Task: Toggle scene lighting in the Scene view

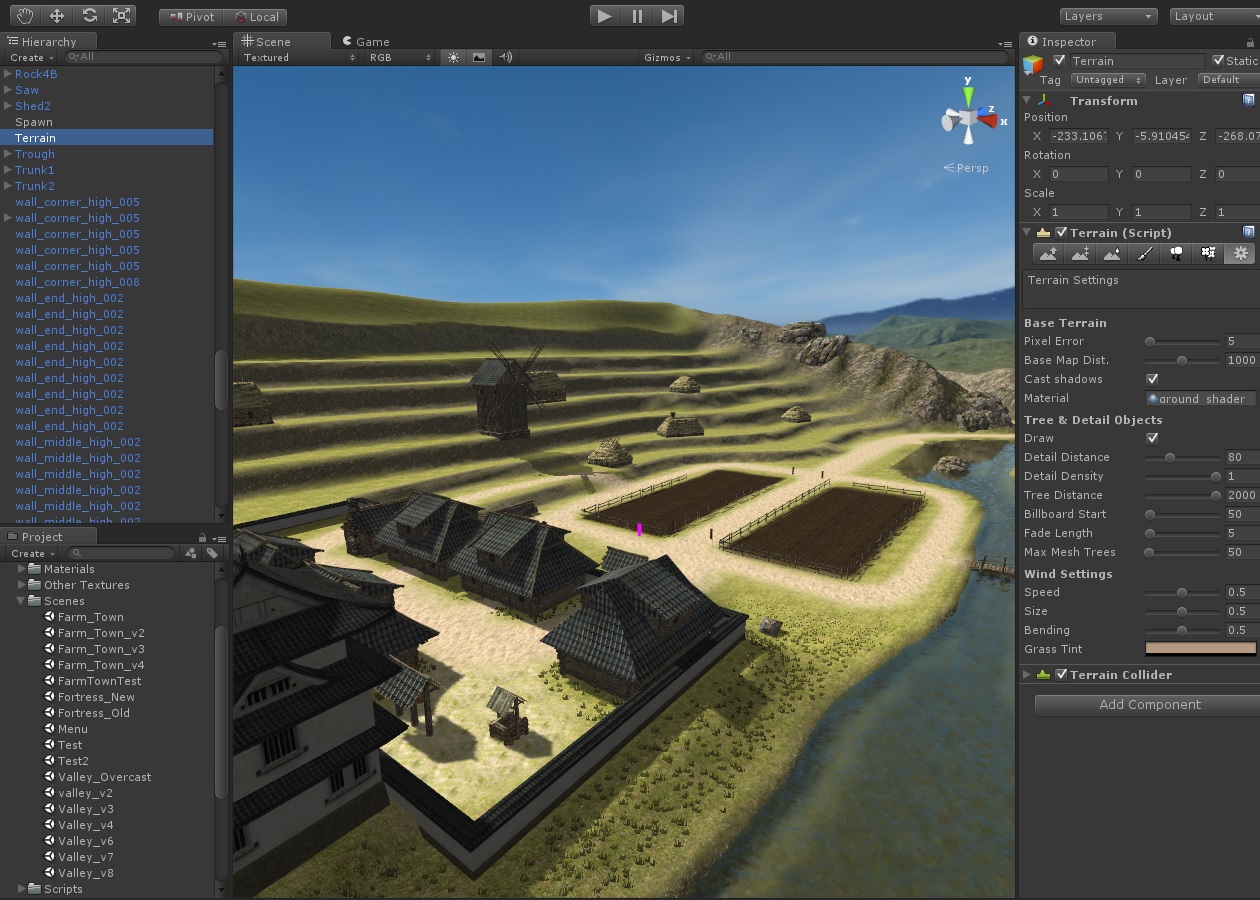Action: (452, 57)
